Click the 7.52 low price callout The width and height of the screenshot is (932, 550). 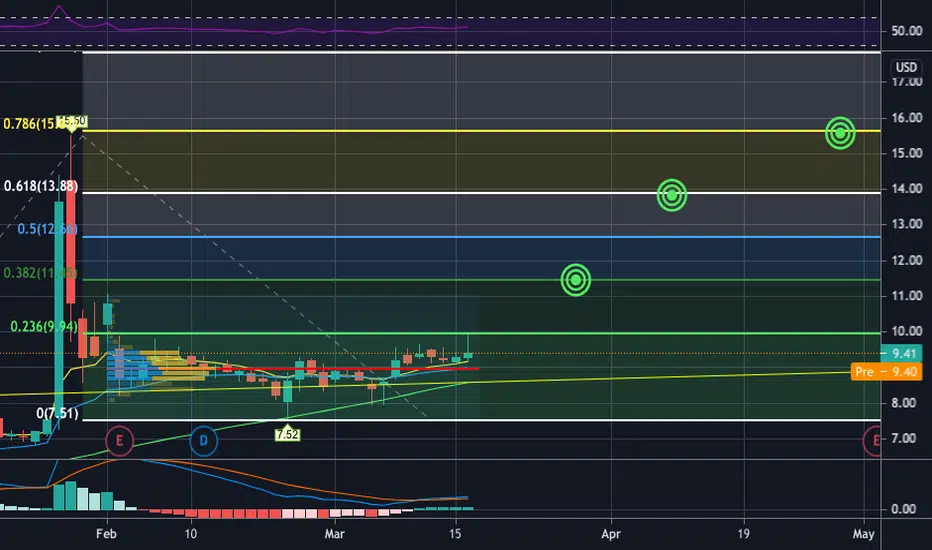[287, 433]
